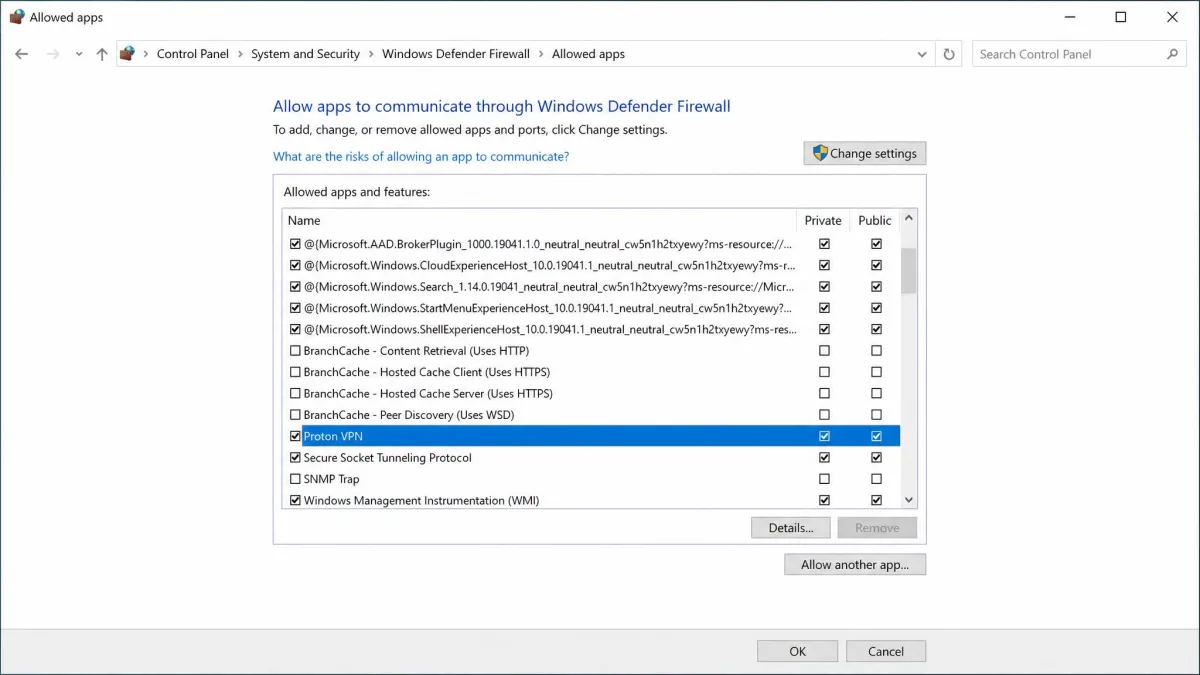Click the Refresh button in address bar
This screenshot has height=675, width=1200.
pyautogui.click(x=949, y=54)
